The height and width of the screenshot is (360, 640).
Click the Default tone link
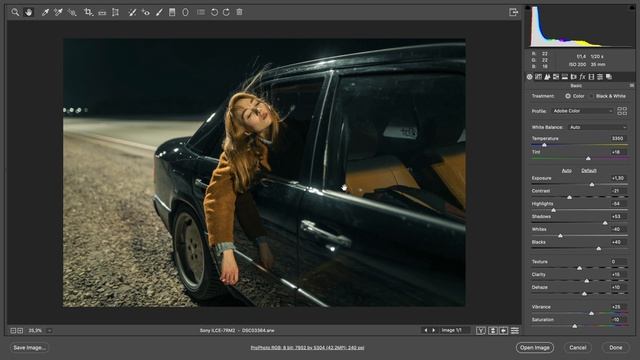tap(589, 171)
